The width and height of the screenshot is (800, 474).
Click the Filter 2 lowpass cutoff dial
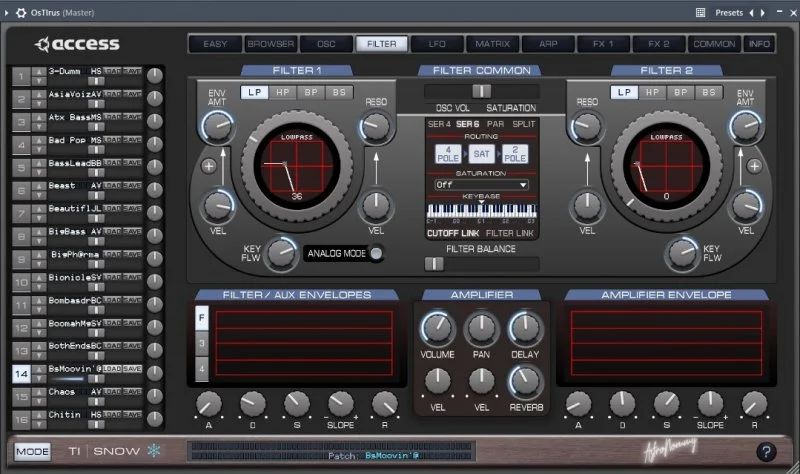(x=666, y=166)
